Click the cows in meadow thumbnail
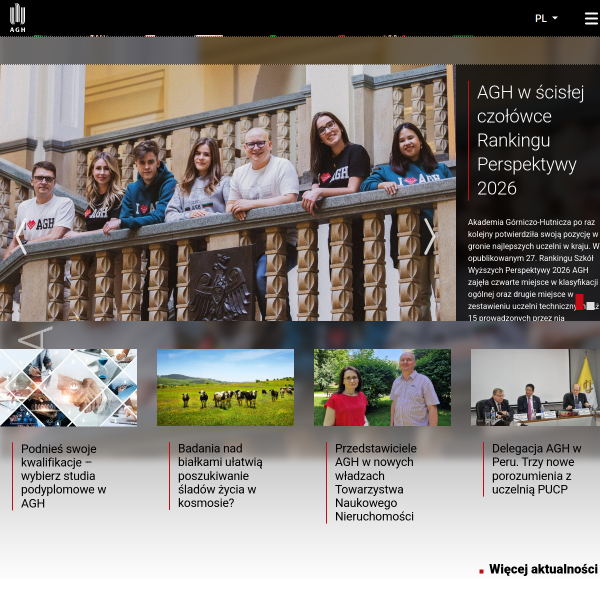 (225, 387)
